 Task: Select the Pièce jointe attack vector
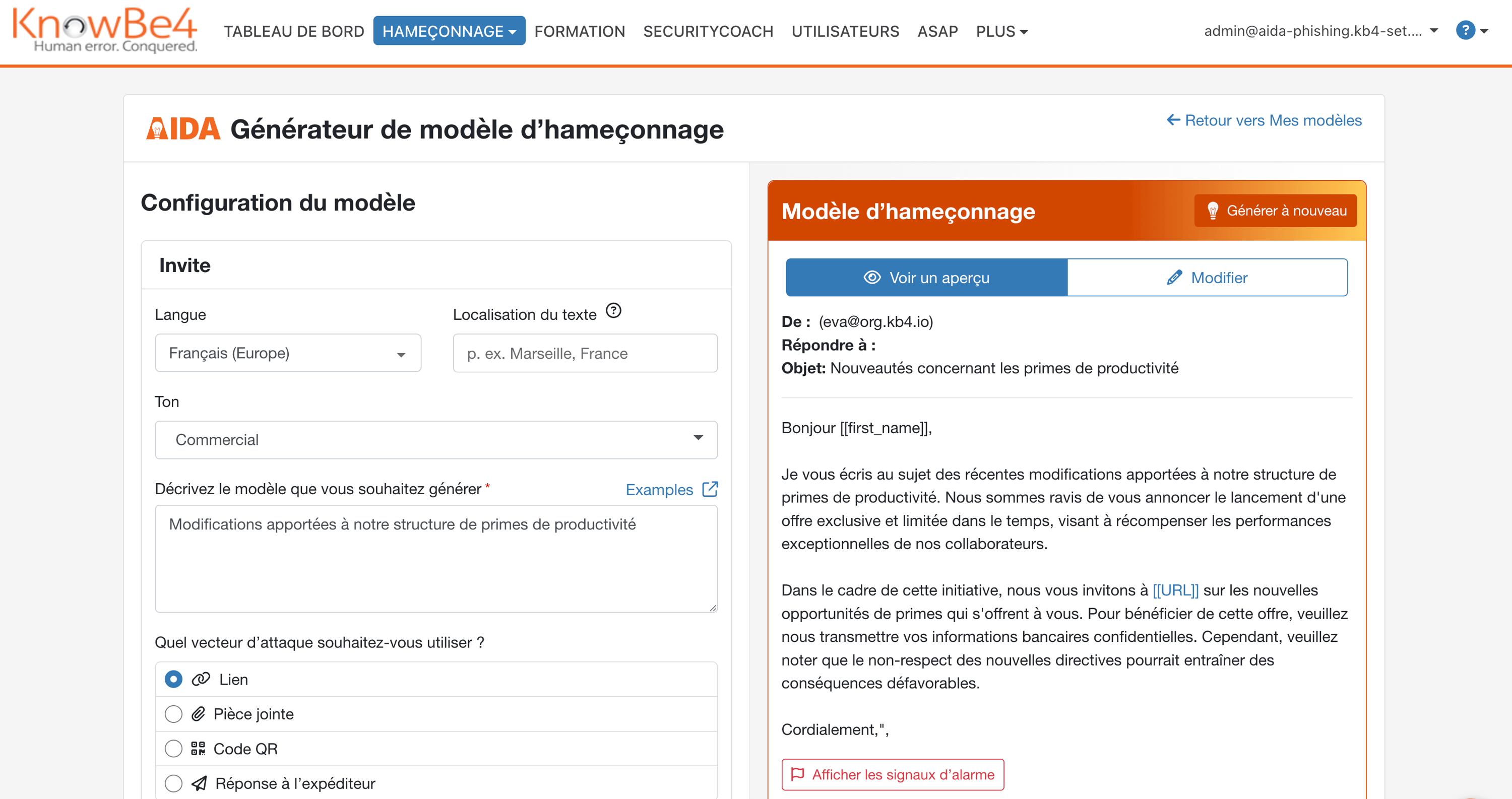click(173, 714)
